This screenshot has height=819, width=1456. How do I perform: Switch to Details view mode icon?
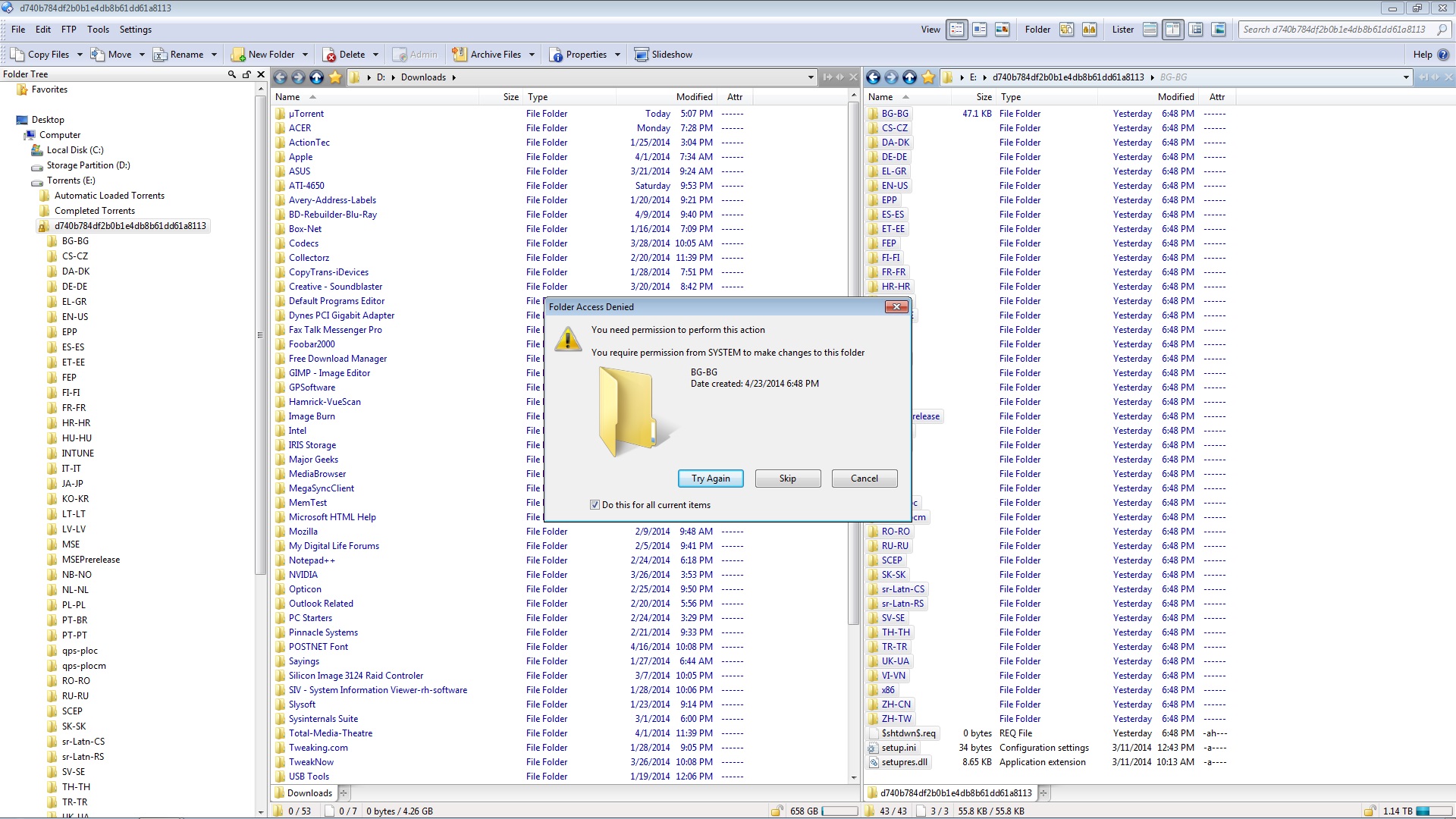pos(957,30)
